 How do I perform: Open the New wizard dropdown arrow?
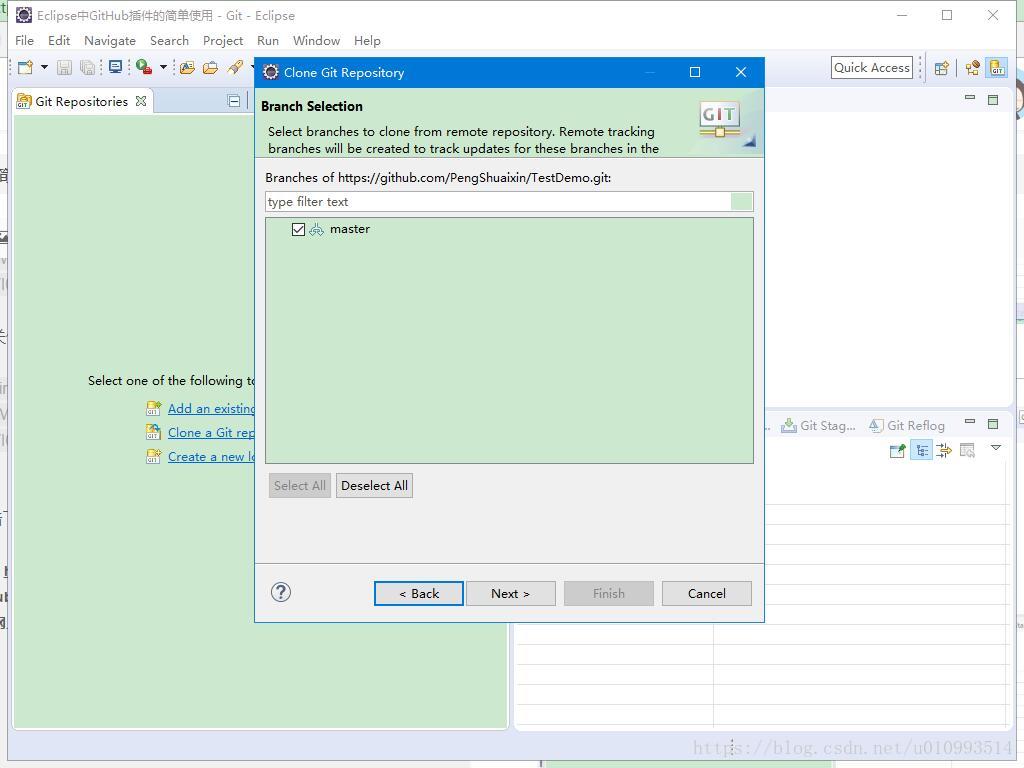pos(44,67)
